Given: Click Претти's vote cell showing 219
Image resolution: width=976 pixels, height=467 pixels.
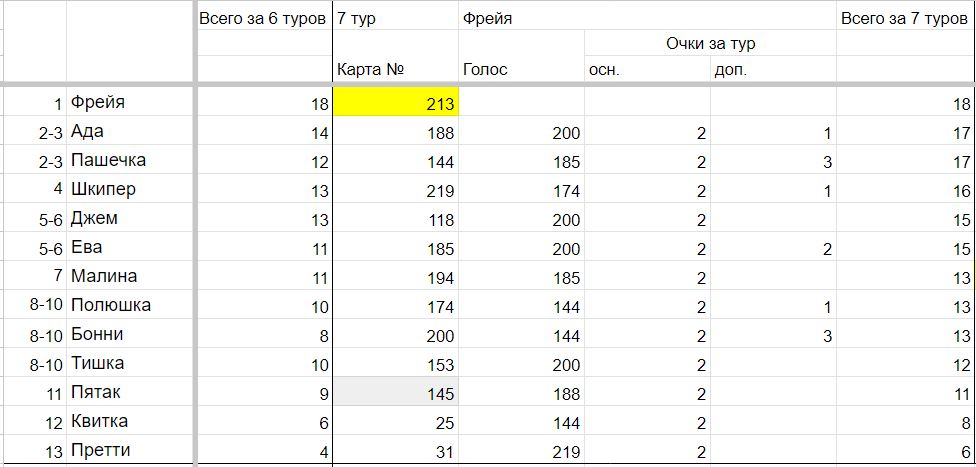Looking at the screenshot, I should click(x=522, y=450).
